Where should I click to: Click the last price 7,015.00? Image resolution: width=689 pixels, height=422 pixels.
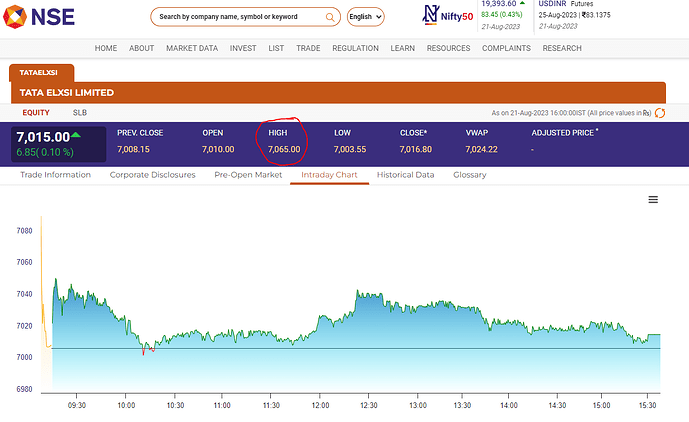pyautogui.click(x=43, y=137)
